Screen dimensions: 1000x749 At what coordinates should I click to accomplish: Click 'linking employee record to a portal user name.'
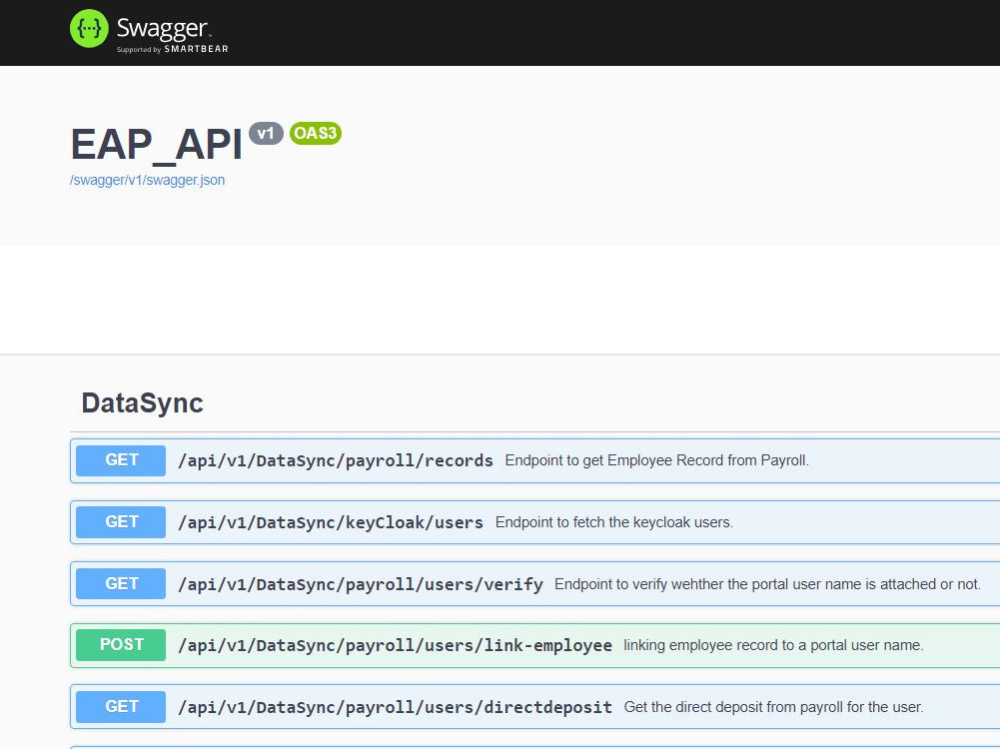(x=774, y=646)
